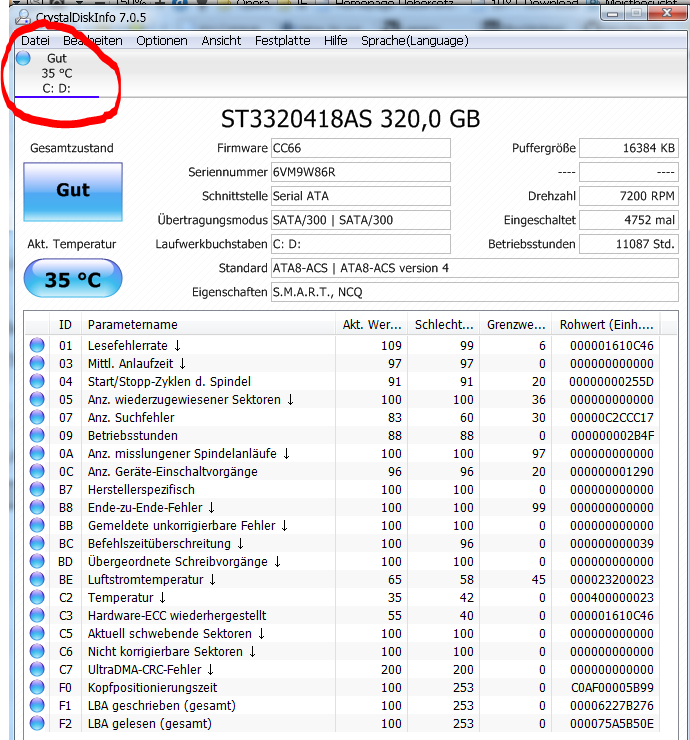Screen dimensions: 690x740
Task: Click status orb for Luftstromtemperatur row
Action: [37, 579]
